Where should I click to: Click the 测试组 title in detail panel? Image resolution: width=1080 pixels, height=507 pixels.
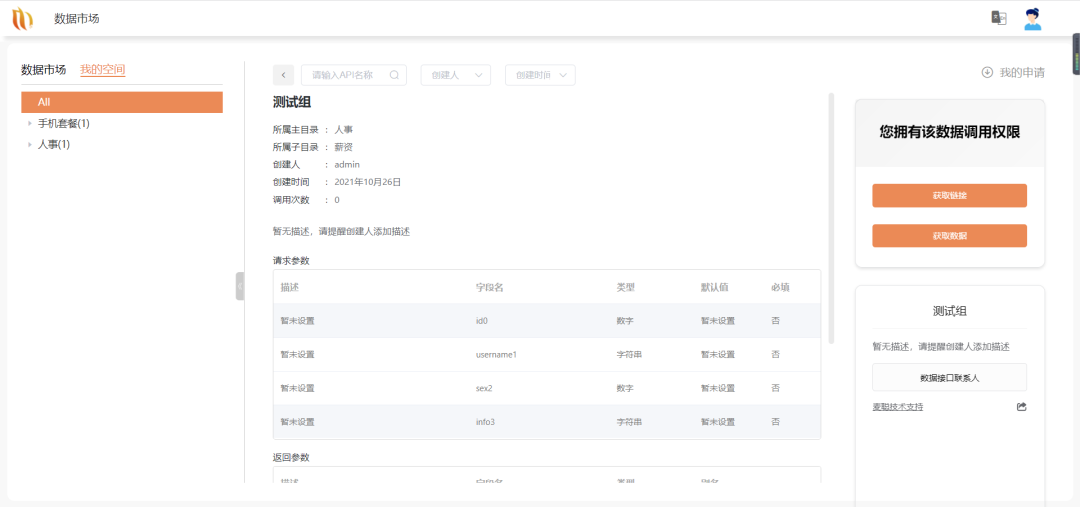292,103
